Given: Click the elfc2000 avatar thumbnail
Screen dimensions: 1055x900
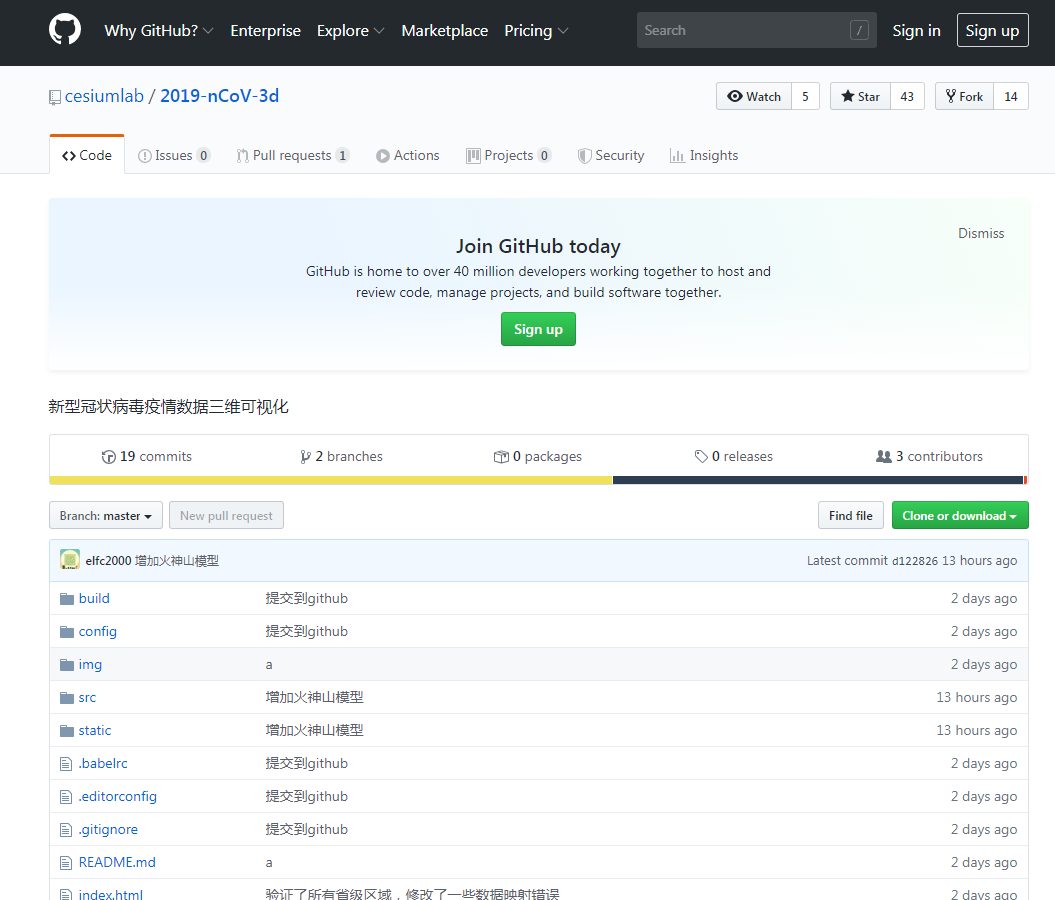Looking at the screenshot, I should [70, 560].
